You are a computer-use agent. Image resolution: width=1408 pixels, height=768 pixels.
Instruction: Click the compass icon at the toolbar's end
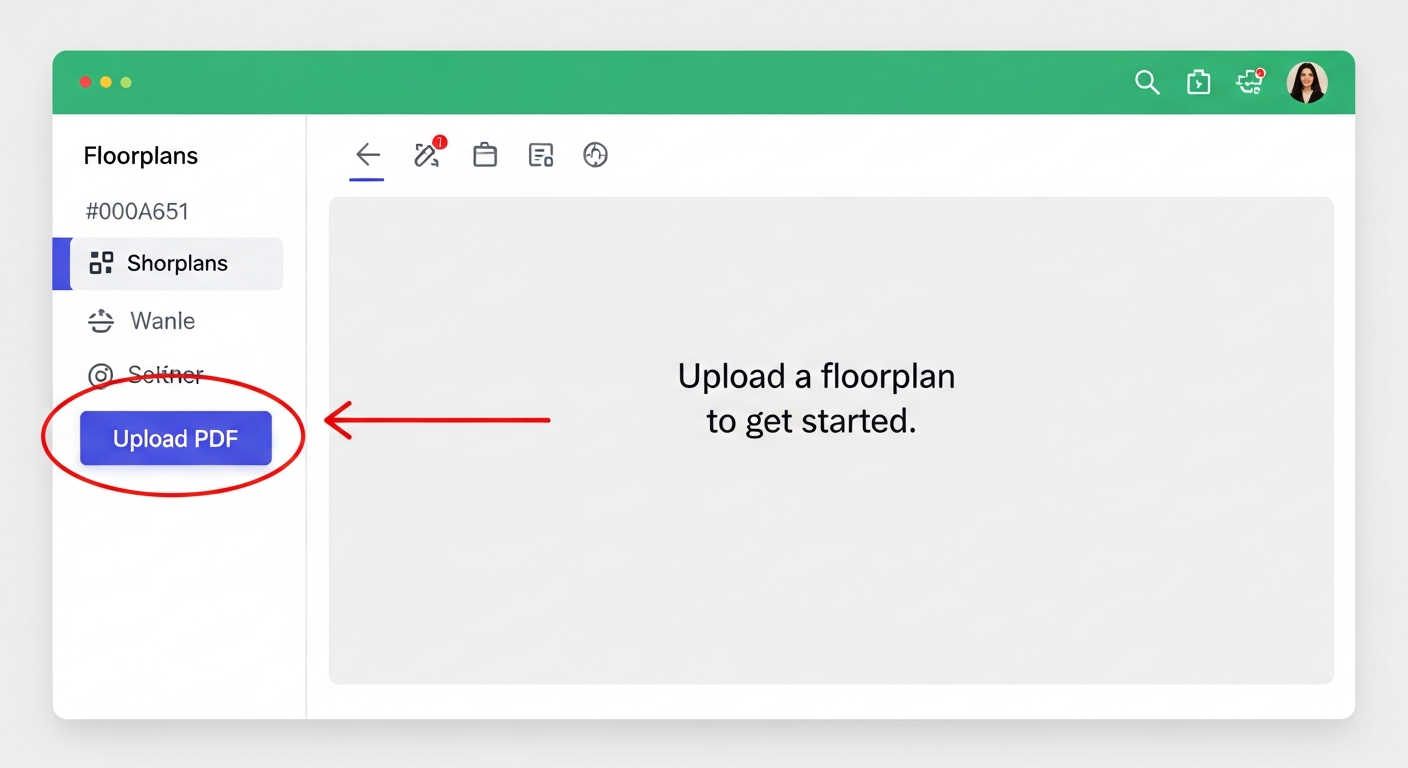point(595,155)
